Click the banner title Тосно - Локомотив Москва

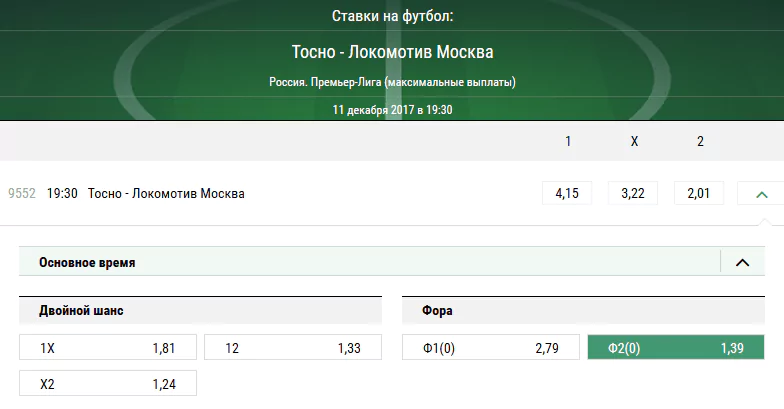(392, 52)
